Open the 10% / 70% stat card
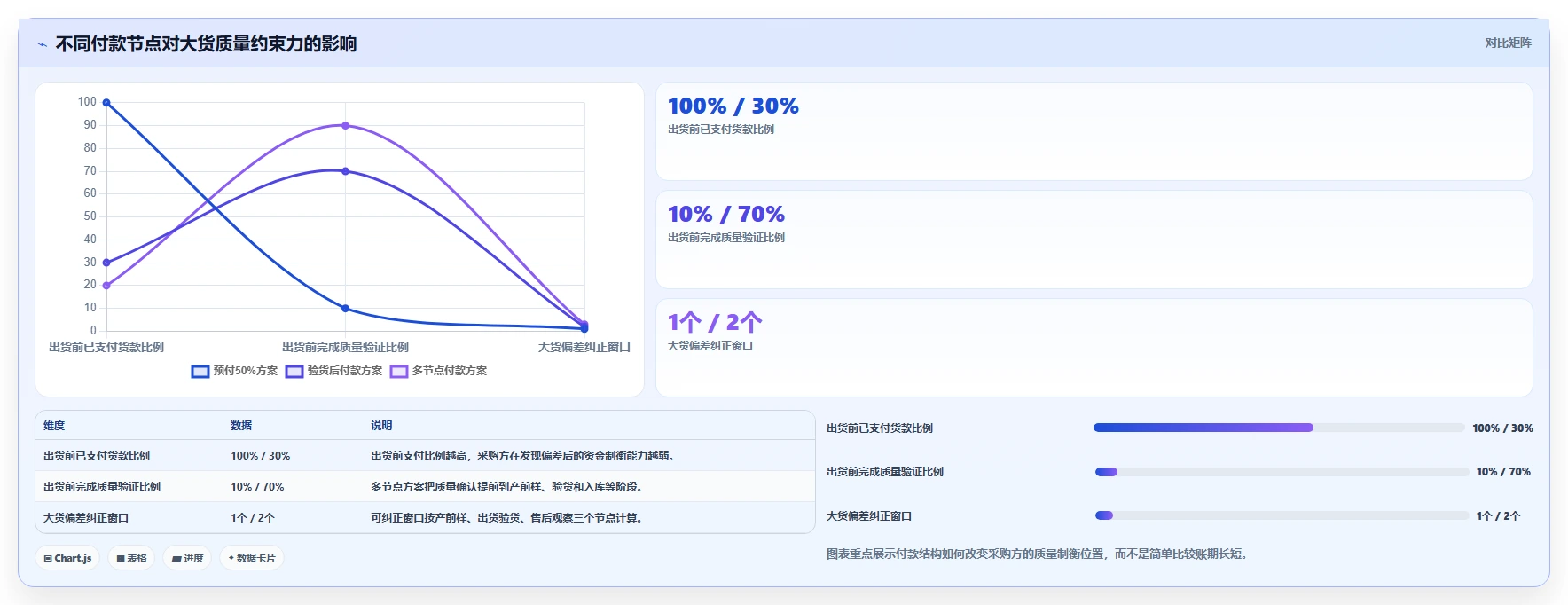The width and height of the screenshot is (1568, 605). 1094,240
